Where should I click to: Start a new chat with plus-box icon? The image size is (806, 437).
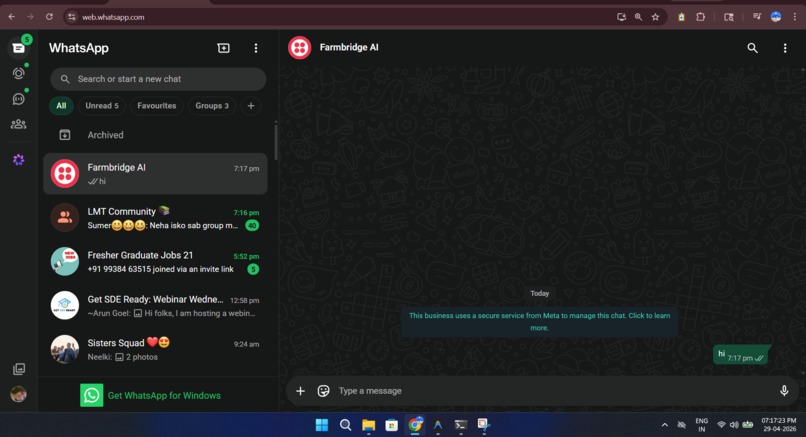click(224, 48)
